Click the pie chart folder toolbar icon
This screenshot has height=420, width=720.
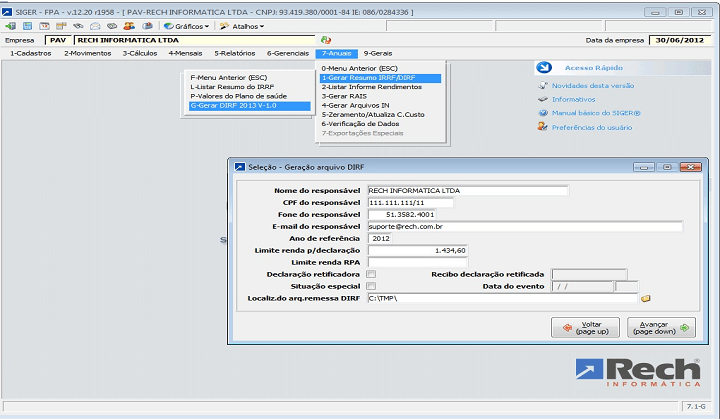[147, 26]
